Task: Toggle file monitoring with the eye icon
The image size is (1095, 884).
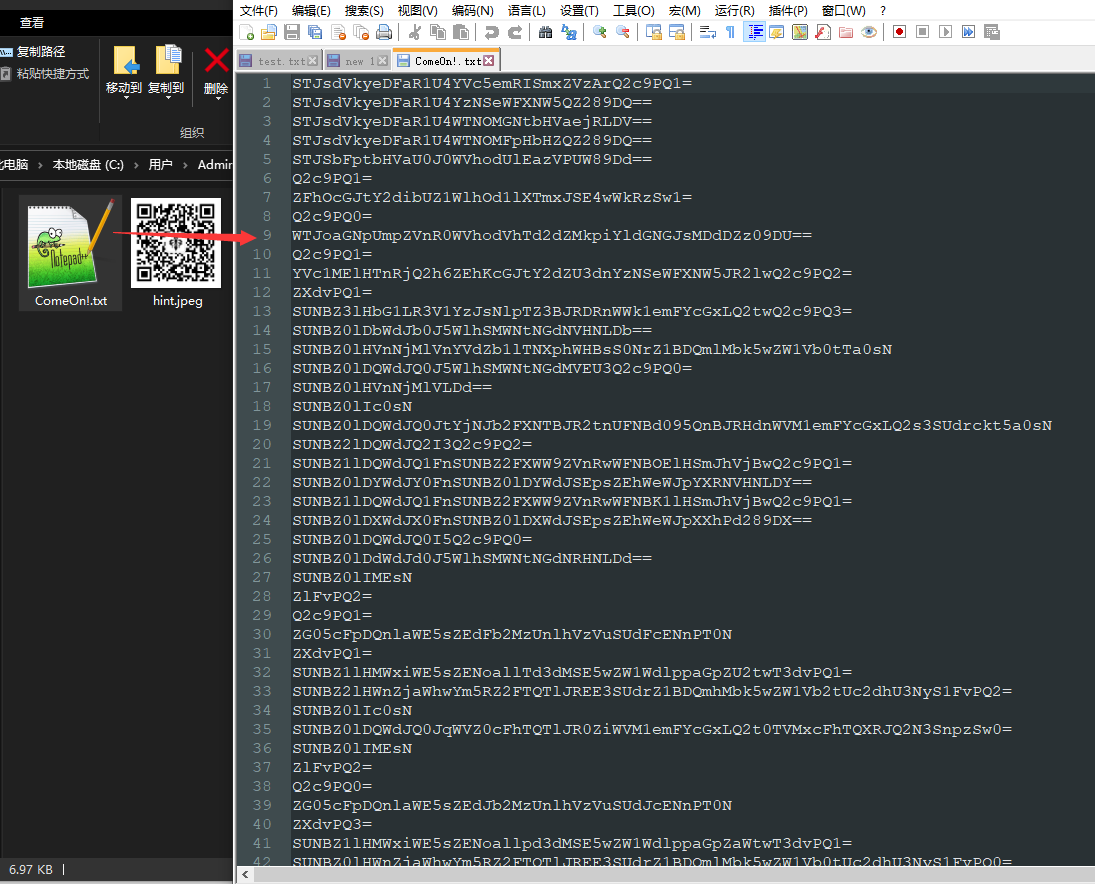Action: tap(867, 32)
